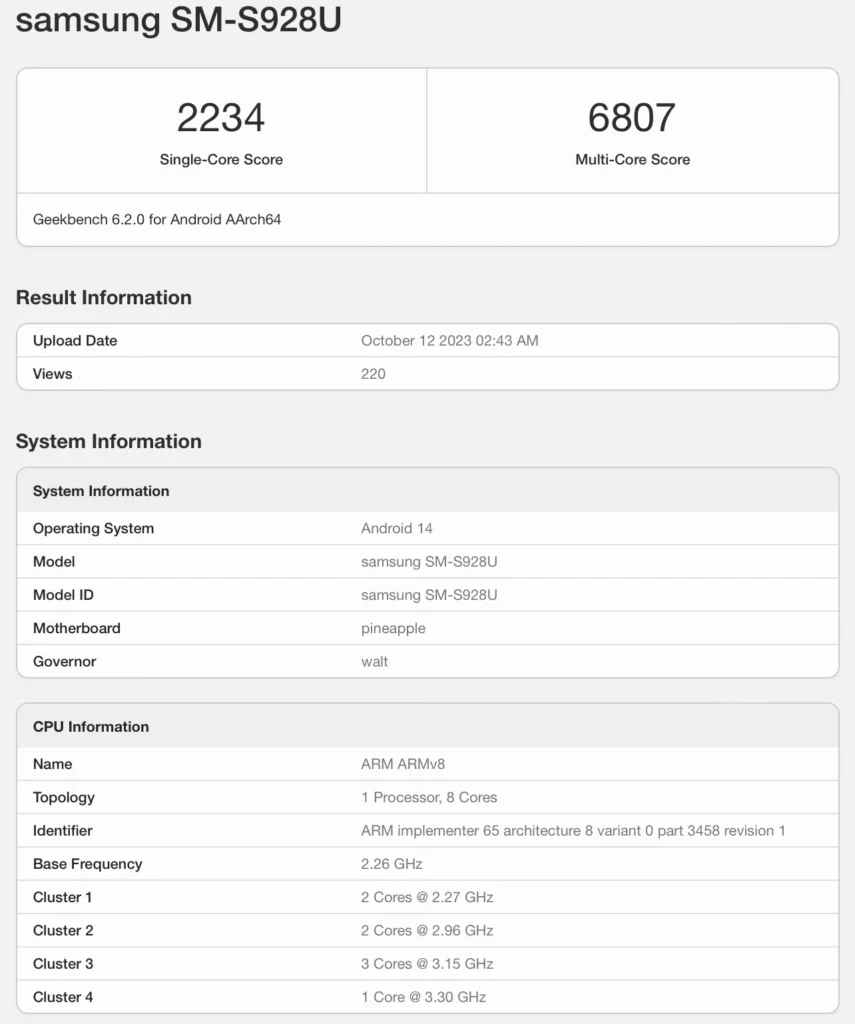The image size is (855, 1024).
Task: Select the motherboard value 'pineapple'
Action: [x=393, y=628]
